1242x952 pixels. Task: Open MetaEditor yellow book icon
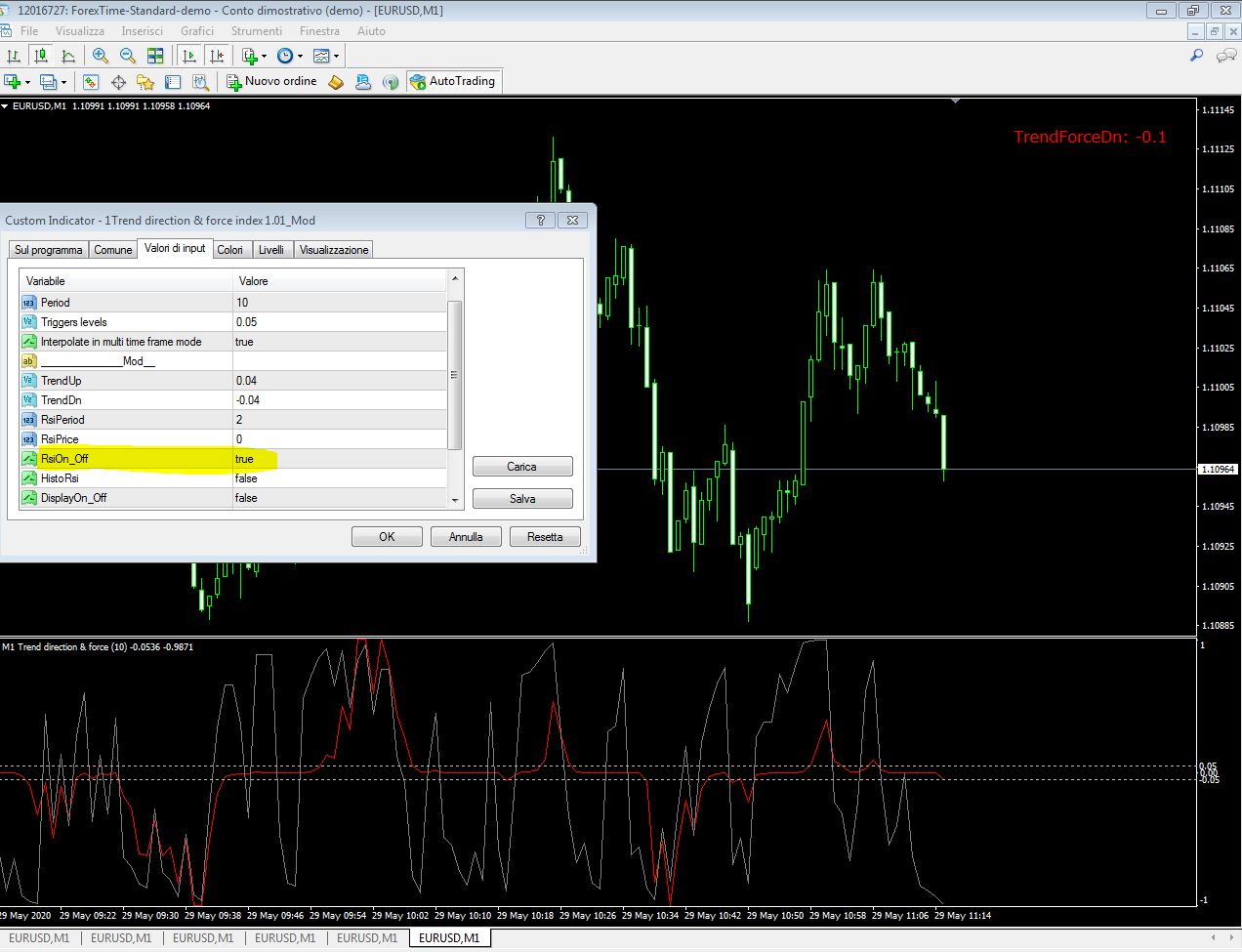pos(336,82)
